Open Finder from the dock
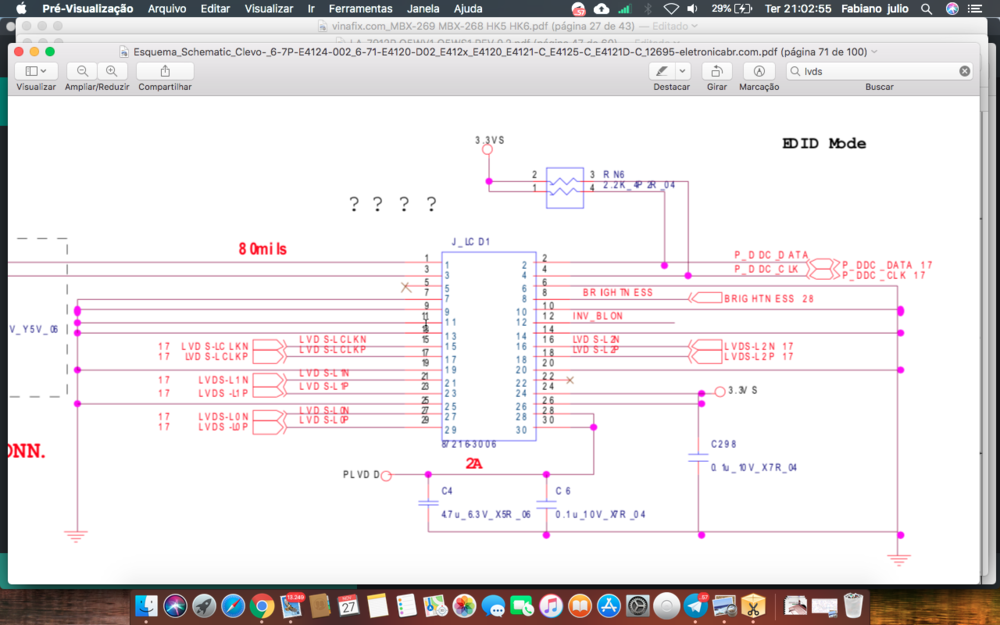This screenshot has height=625, width=1000. (x=147, y=606)
